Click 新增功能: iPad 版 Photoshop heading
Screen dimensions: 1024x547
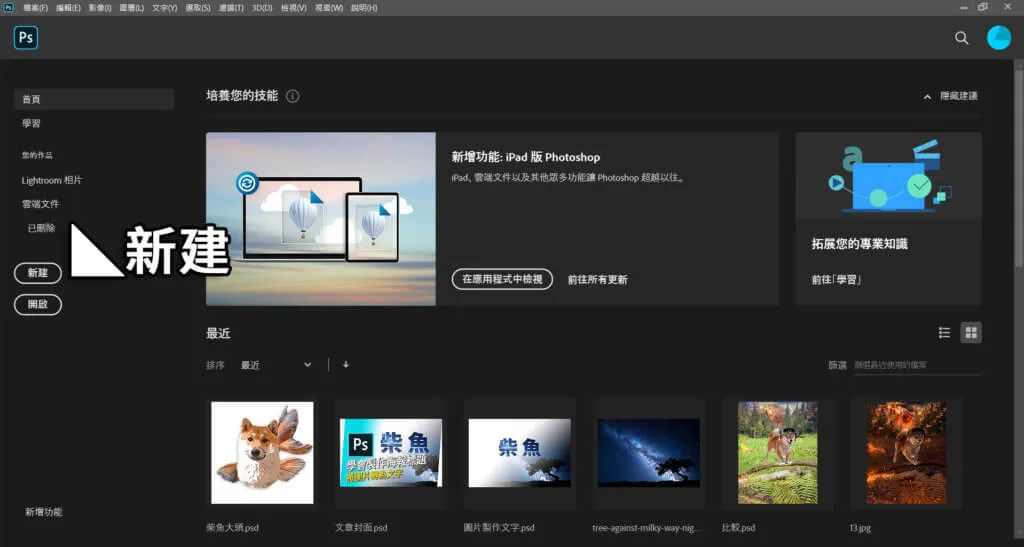point(526,157)
